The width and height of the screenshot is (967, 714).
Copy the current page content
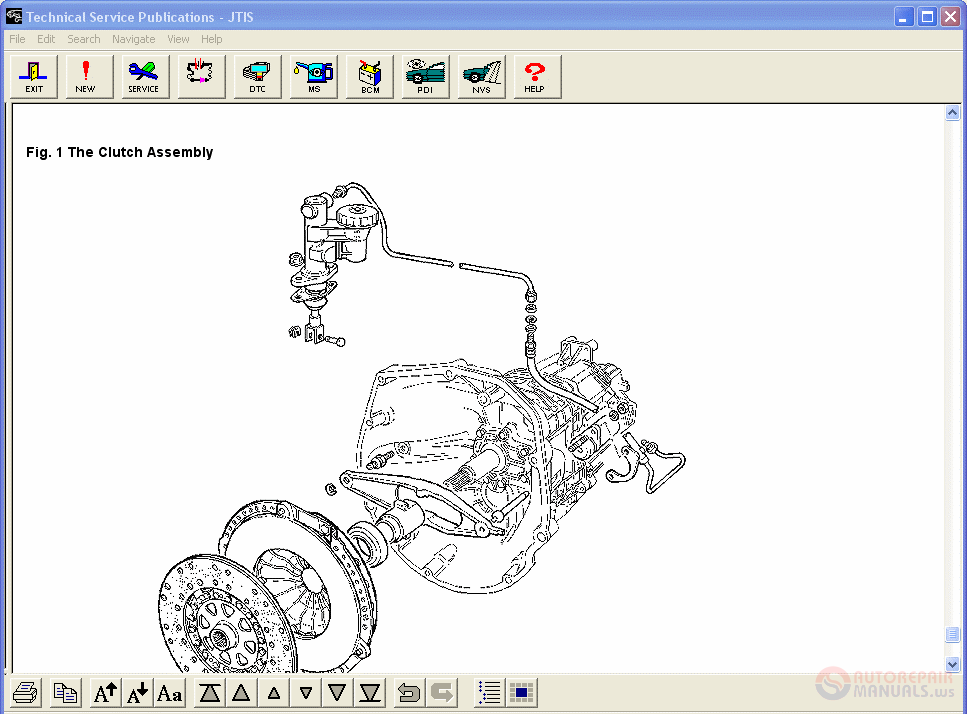(64, 691)
